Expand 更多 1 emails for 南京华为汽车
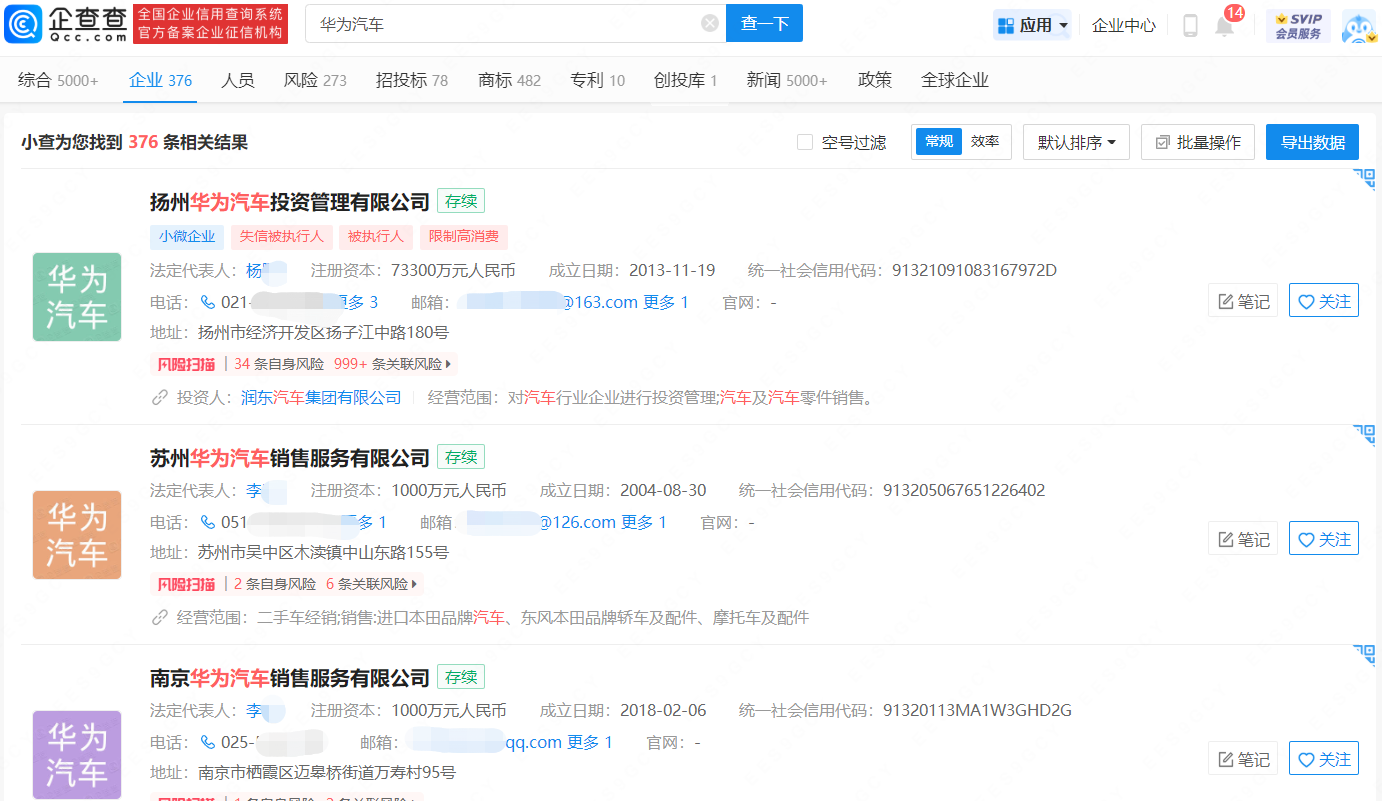The width and height of the screenshot is (1382, 801). pyautogui.click(x=590, y=742)
